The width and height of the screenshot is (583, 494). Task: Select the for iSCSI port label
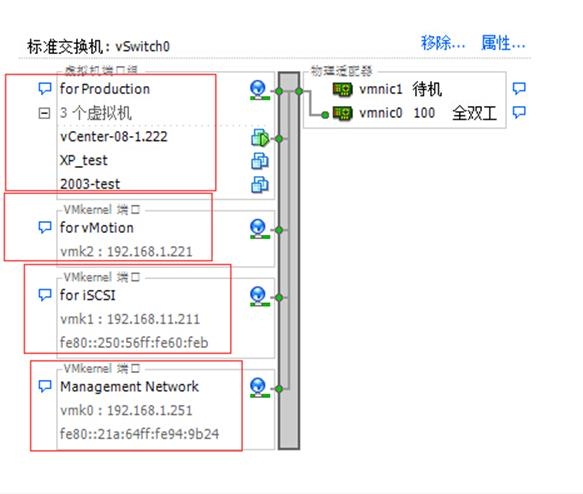point(88,296)
